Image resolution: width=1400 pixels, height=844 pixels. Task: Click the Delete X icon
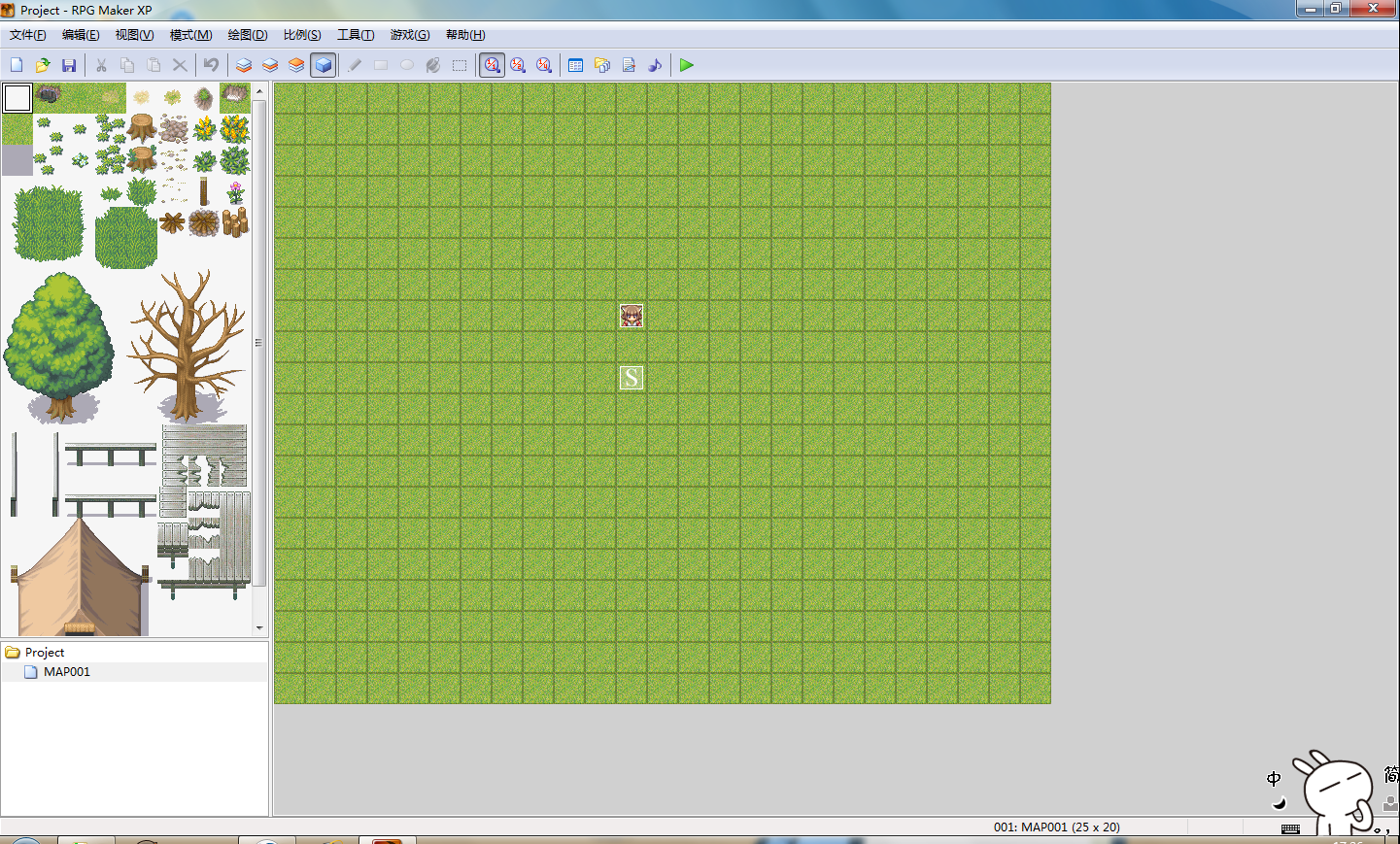coord(180,65)
